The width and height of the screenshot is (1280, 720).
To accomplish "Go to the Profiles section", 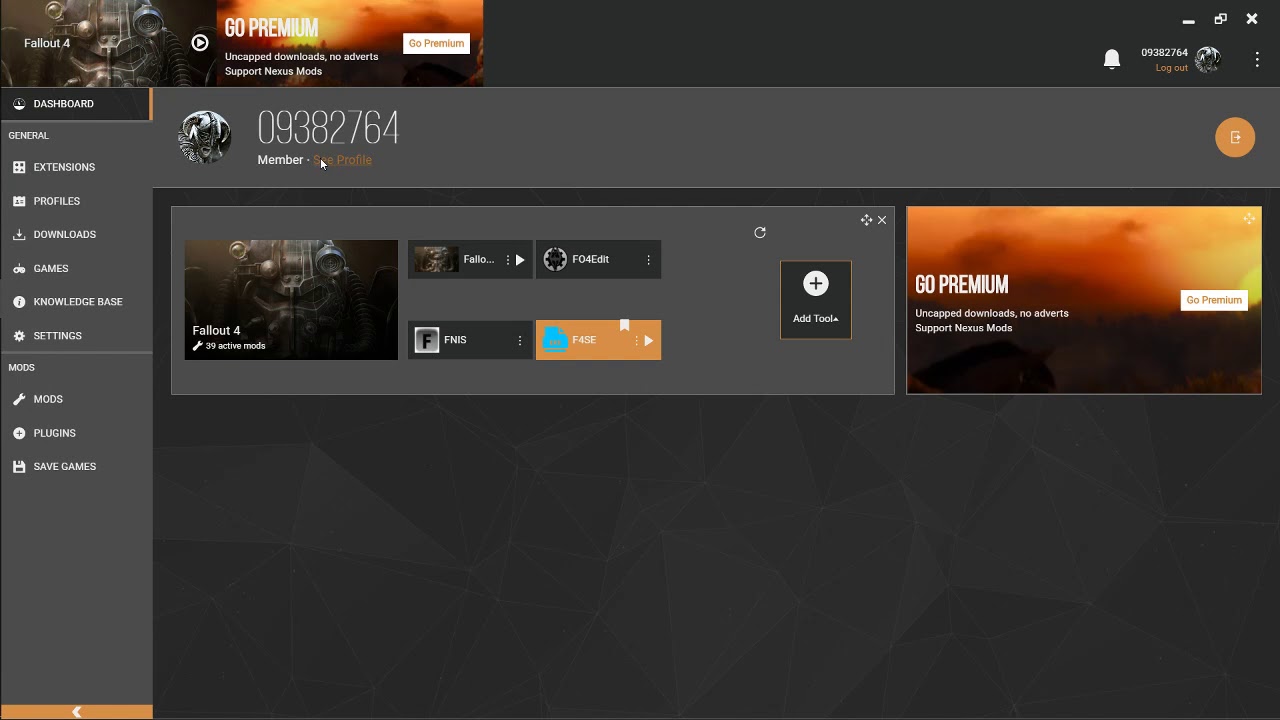I will (x=75, y=201).
